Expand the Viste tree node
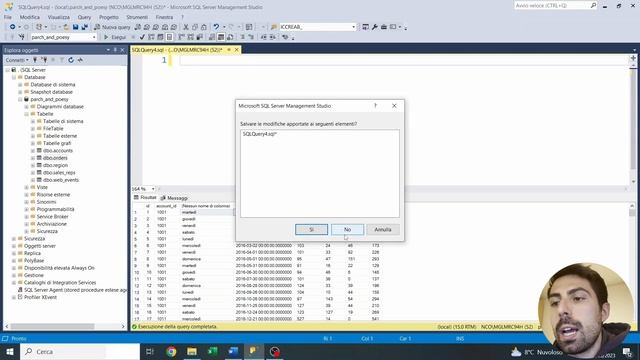This screenshot has height=360, width=640. pos(27,187)
